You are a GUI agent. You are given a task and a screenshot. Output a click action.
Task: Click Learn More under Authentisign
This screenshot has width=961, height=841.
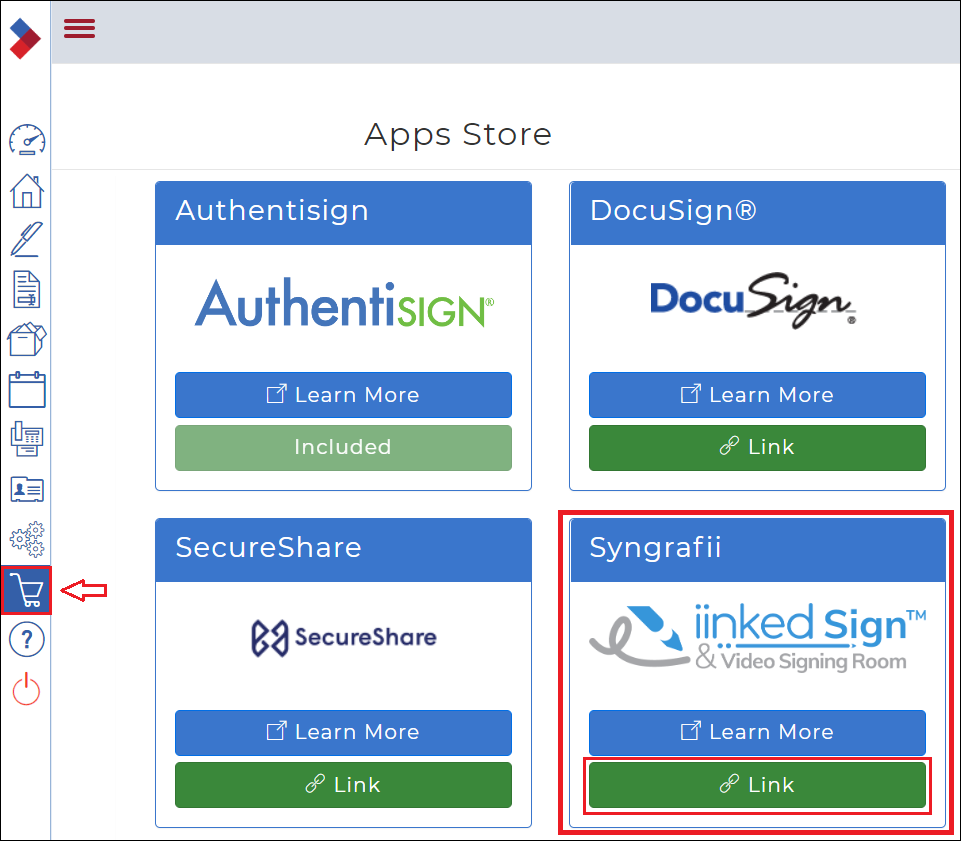point(343,395)
